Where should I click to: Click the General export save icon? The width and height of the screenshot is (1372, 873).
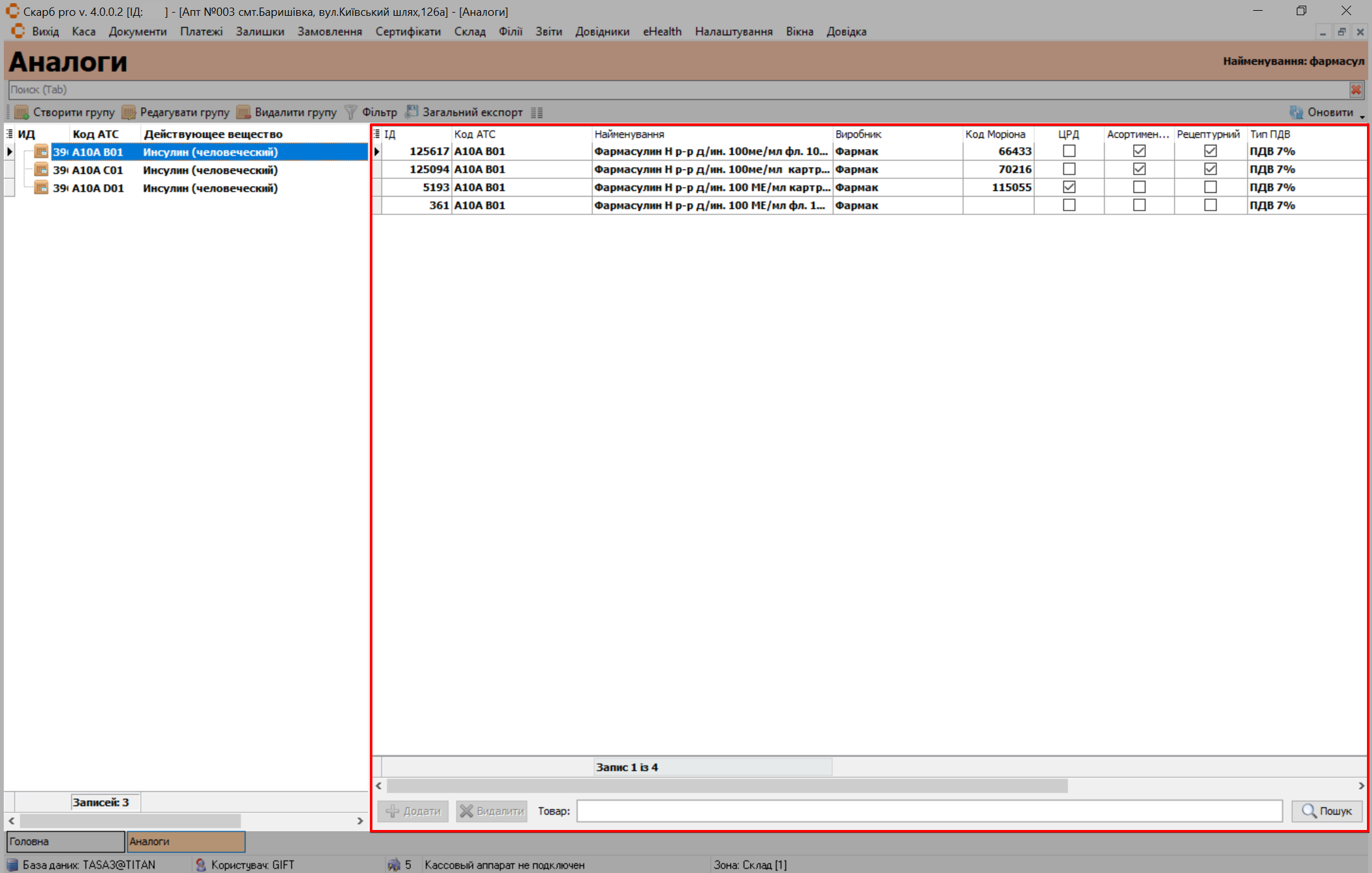tap(412, 112)
